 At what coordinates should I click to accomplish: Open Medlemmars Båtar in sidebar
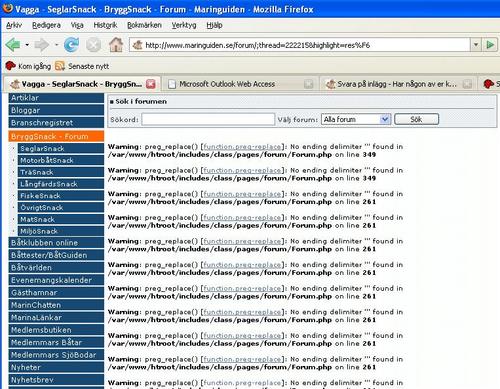56,342
